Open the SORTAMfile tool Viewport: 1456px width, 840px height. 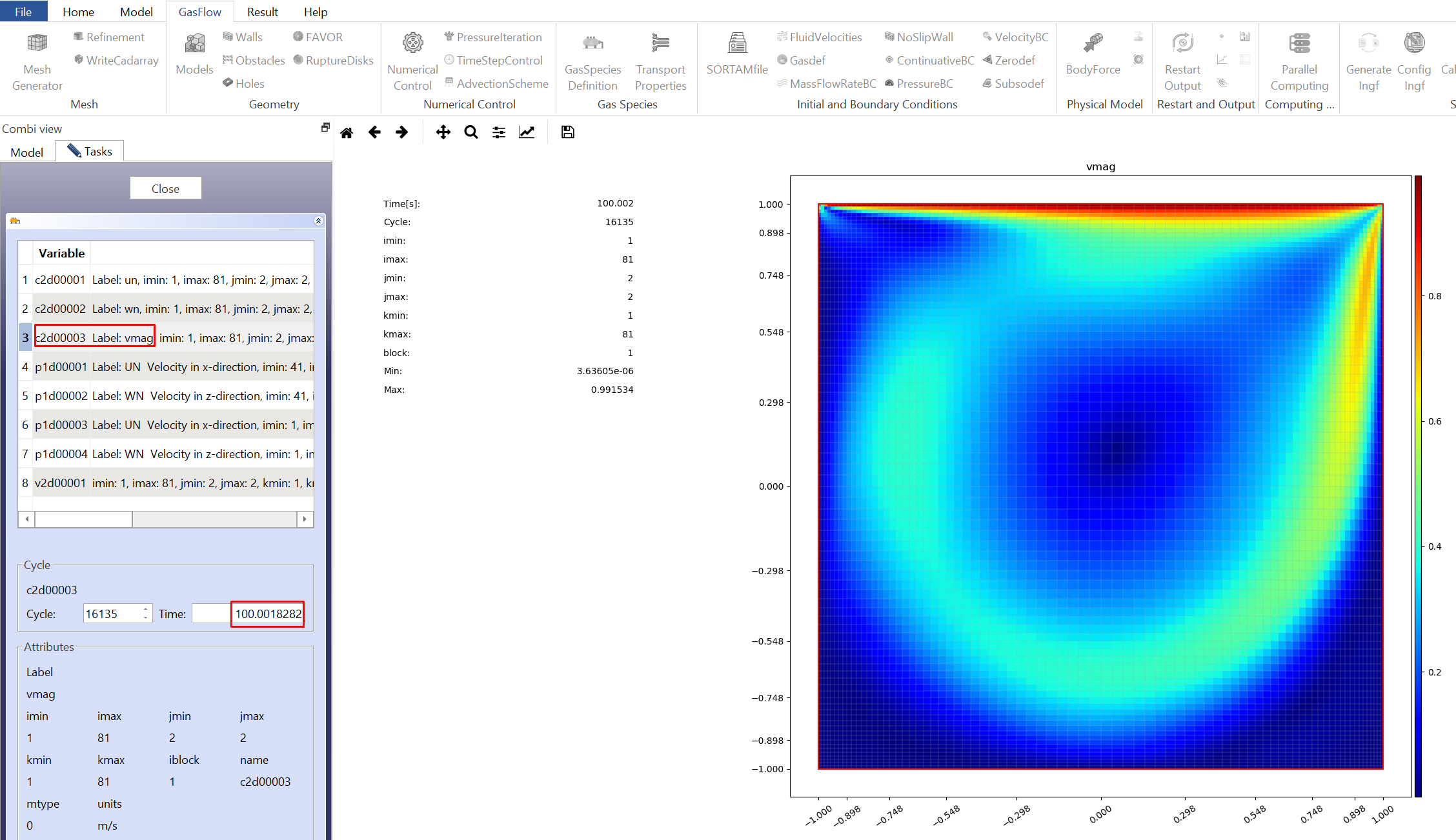click(737, 54)
